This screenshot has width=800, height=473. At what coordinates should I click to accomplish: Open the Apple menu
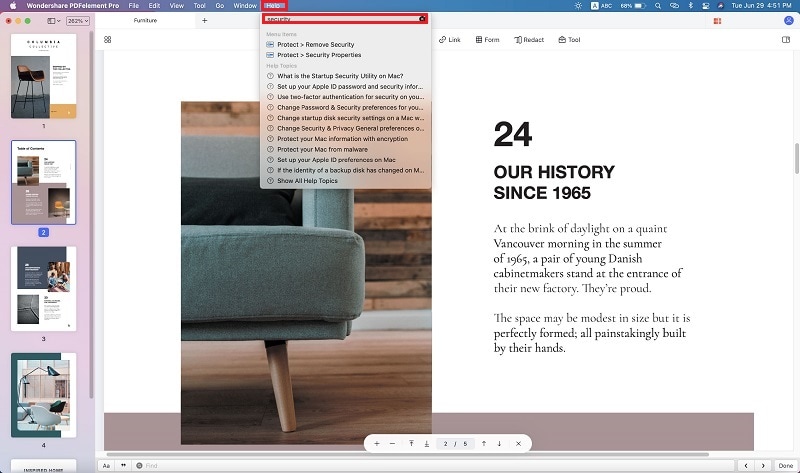coord(13,6)
